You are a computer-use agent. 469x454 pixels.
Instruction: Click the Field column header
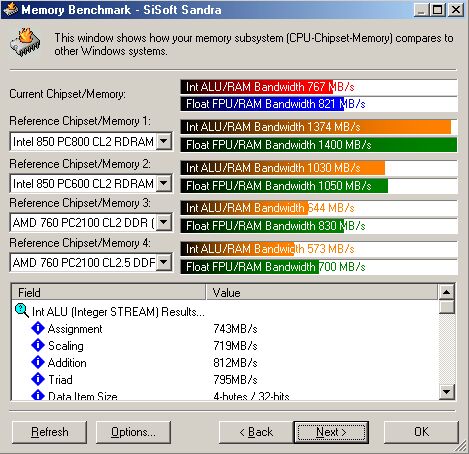pyautogui.click(x=109, y=292)
